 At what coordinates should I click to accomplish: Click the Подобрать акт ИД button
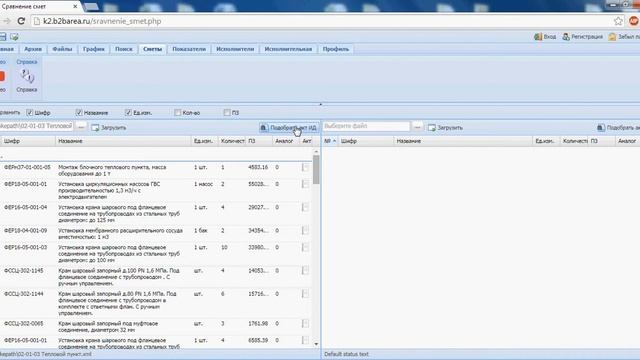click(289, 128)
